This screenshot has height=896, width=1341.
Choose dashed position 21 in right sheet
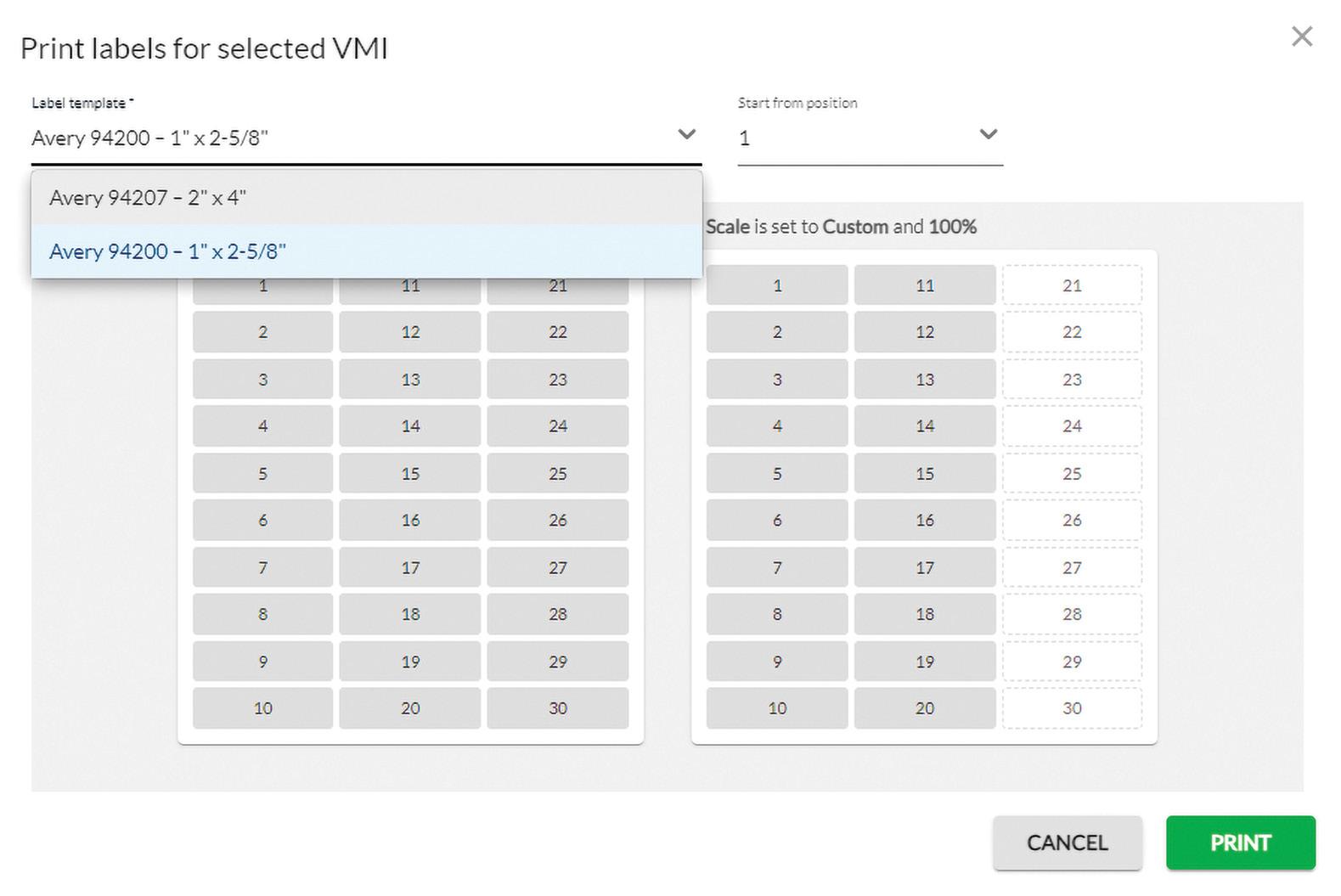click(x=1072, y=285)
